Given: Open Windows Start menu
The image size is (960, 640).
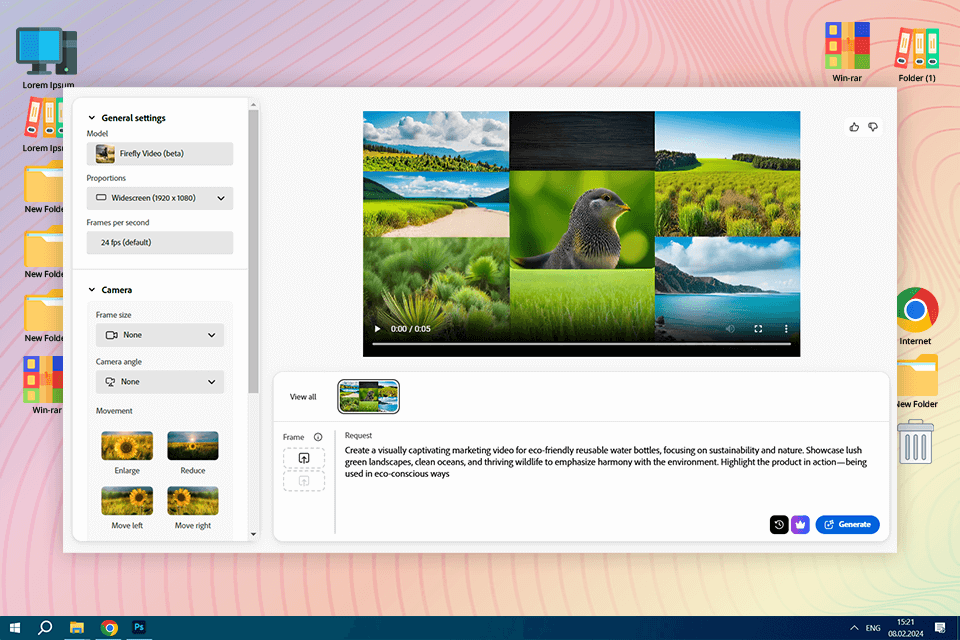Looking at the screenshot, I should coord(15,628).
